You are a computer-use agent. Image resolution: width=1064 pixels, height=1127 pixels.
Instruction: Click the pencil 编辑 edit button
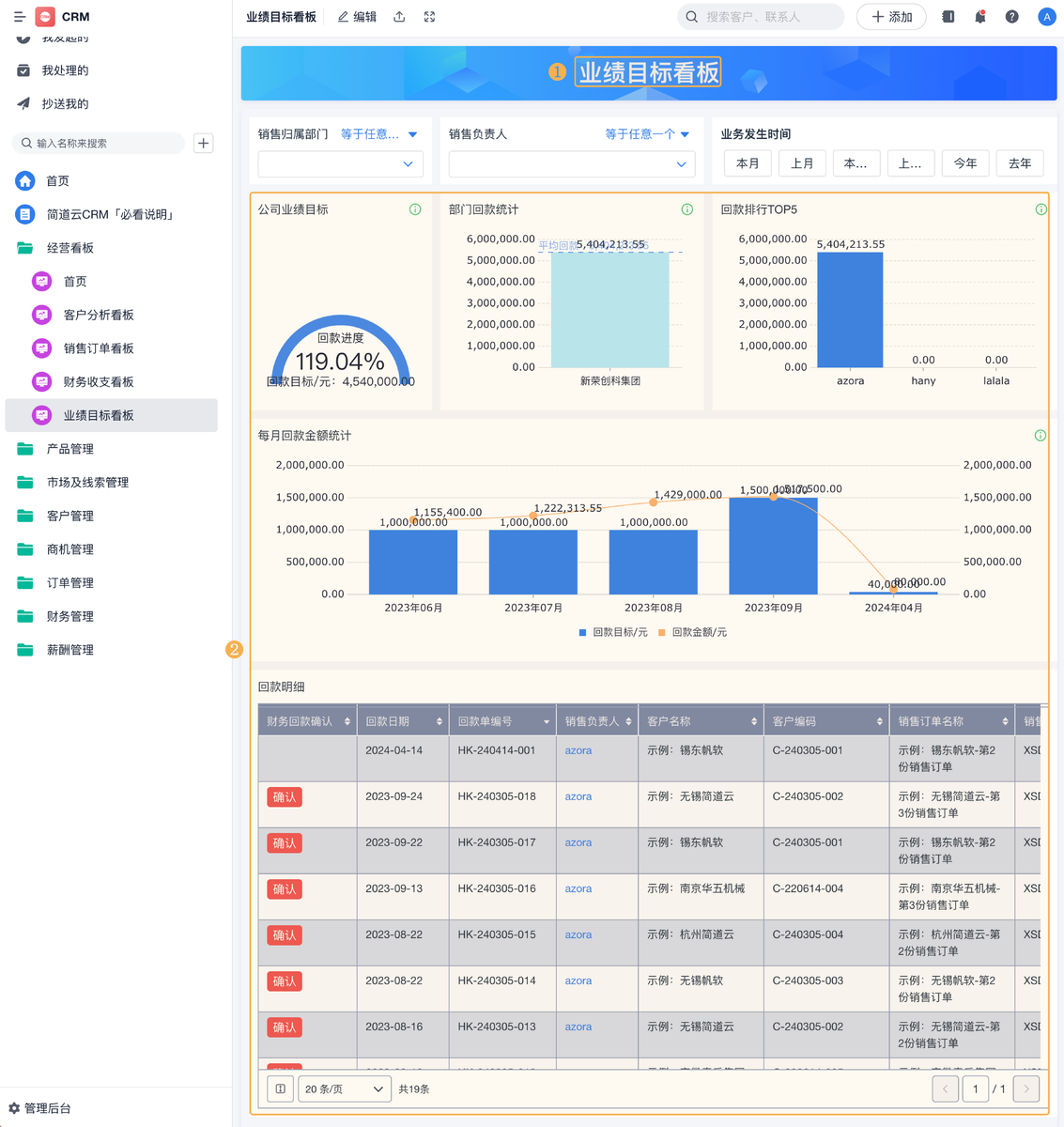click(x=357, y=17)
